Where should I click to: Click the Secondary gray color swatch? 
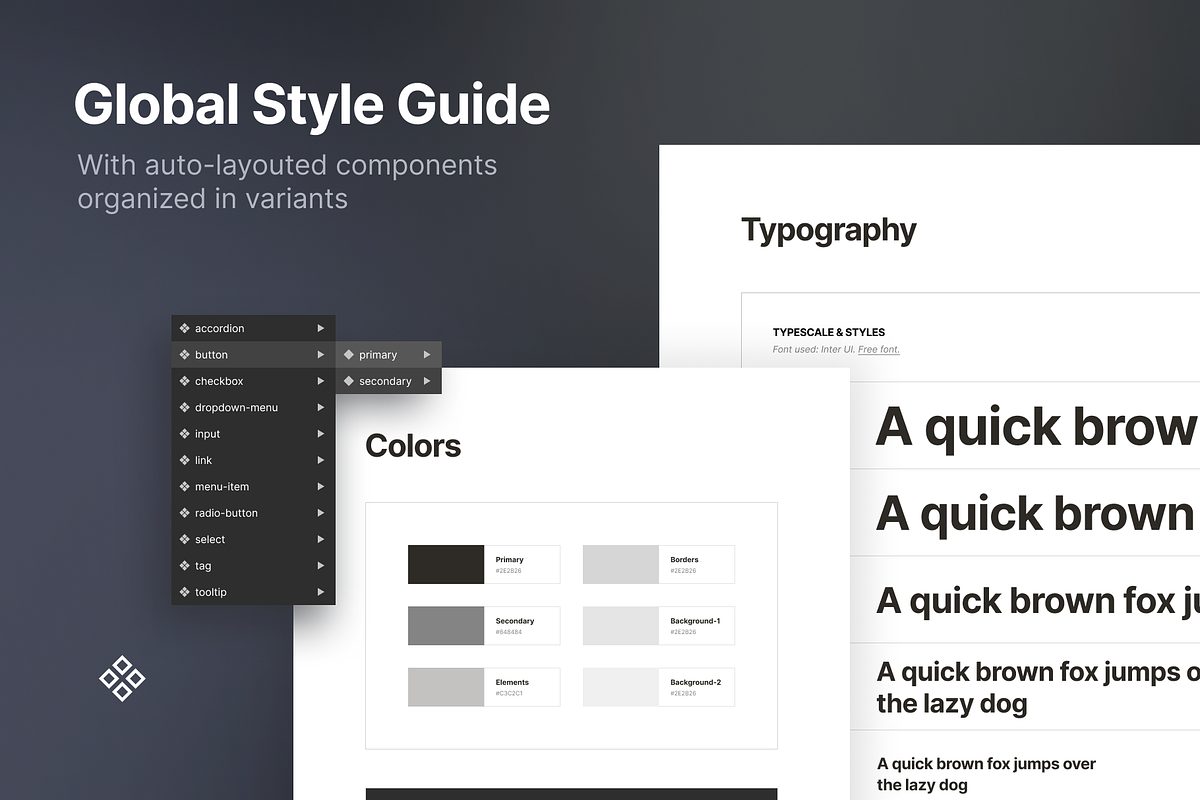446,626
